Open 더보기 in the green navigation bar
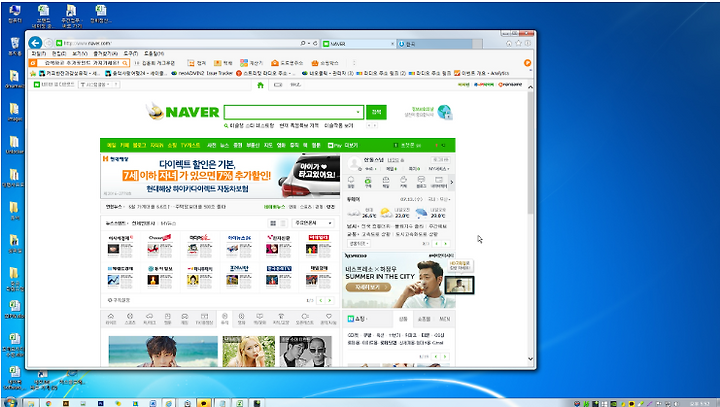The height and width of the screenshot is (407, 720). click(x=351, y=145)
